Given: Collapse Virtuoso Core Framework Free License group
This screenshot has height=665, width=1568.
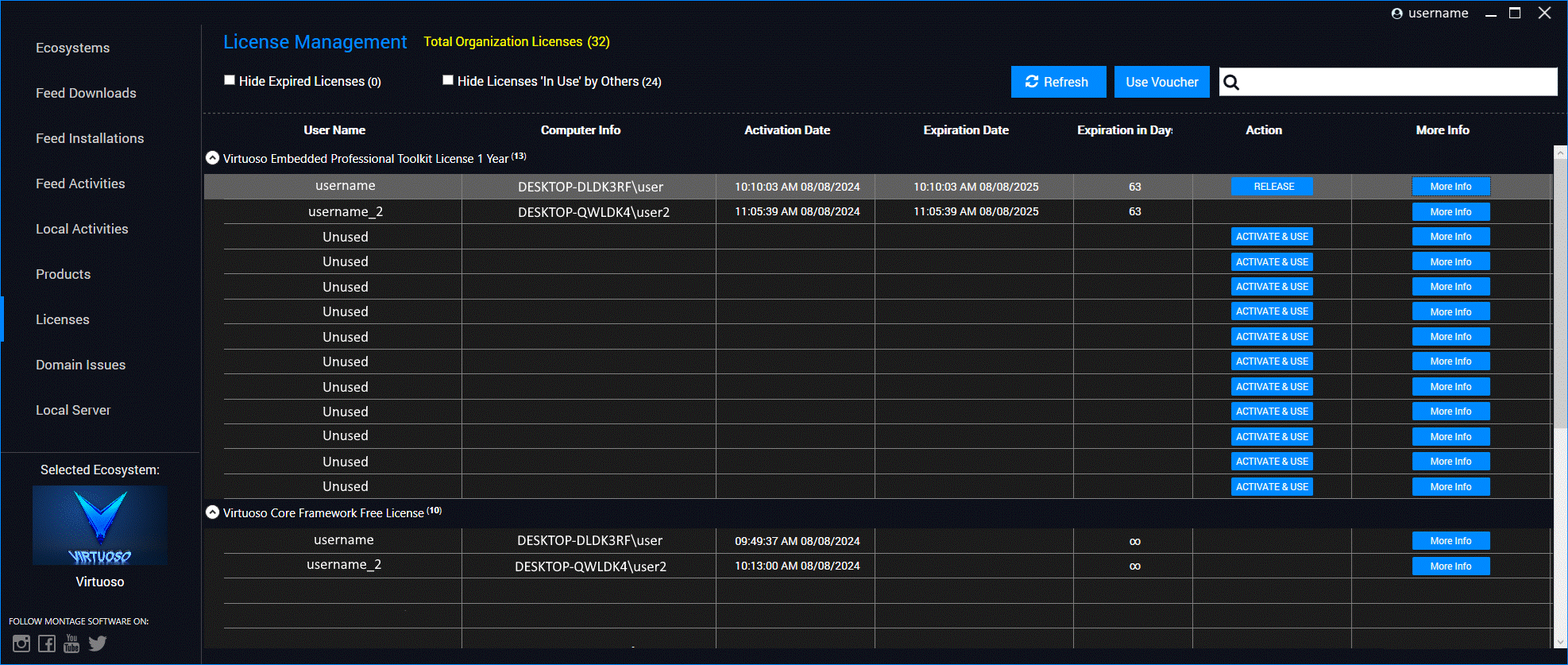Looking at the screenshot, I should pos(212,512).
